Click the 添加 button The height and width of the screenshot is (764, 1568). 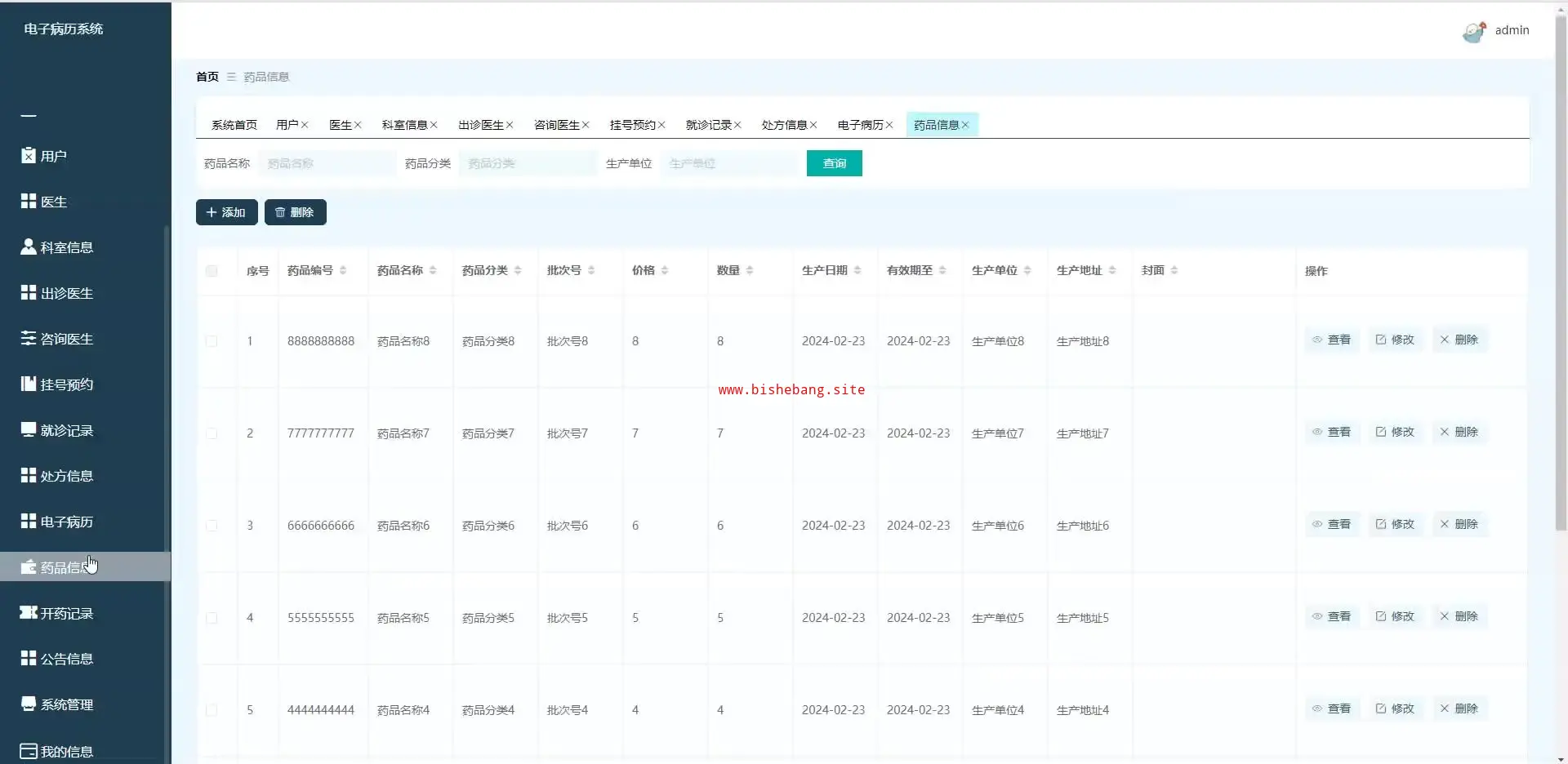(x=226, y=212)
